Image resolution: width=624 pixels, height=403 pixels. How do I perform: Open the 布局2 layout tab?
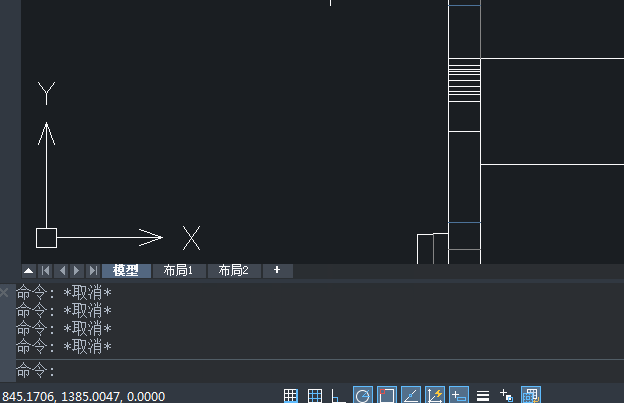pos(233,270)
